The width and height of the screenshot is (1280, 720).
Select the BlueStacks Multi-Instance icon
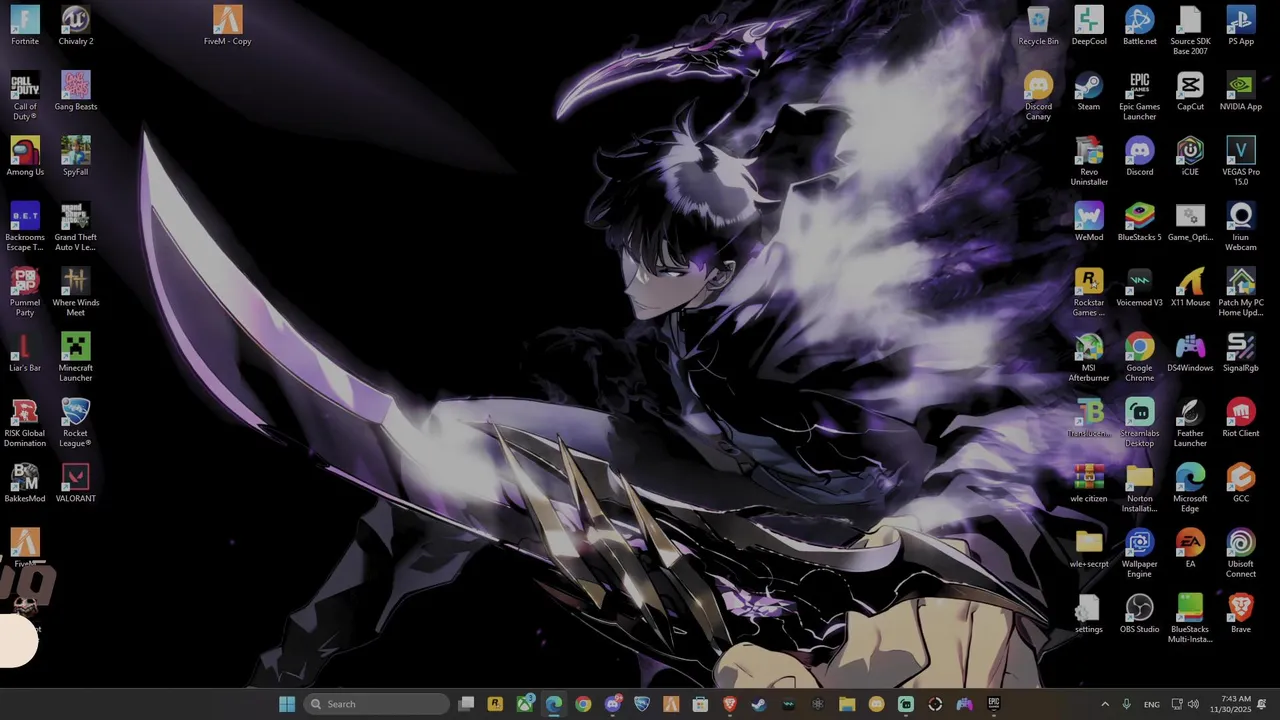[1190, 619]
